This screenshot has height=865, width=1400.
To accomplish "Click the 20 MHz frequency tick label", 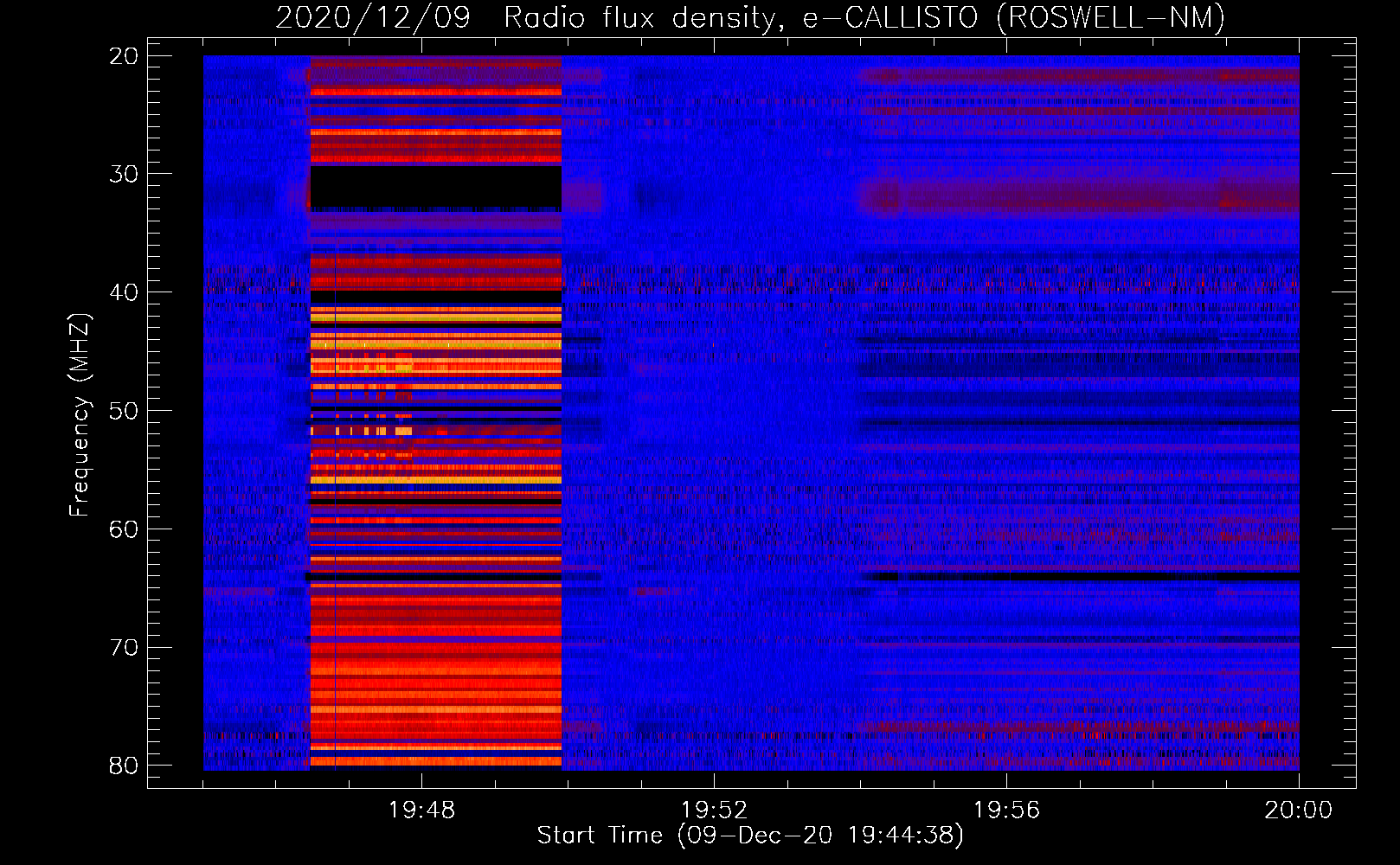I will 124,56.
